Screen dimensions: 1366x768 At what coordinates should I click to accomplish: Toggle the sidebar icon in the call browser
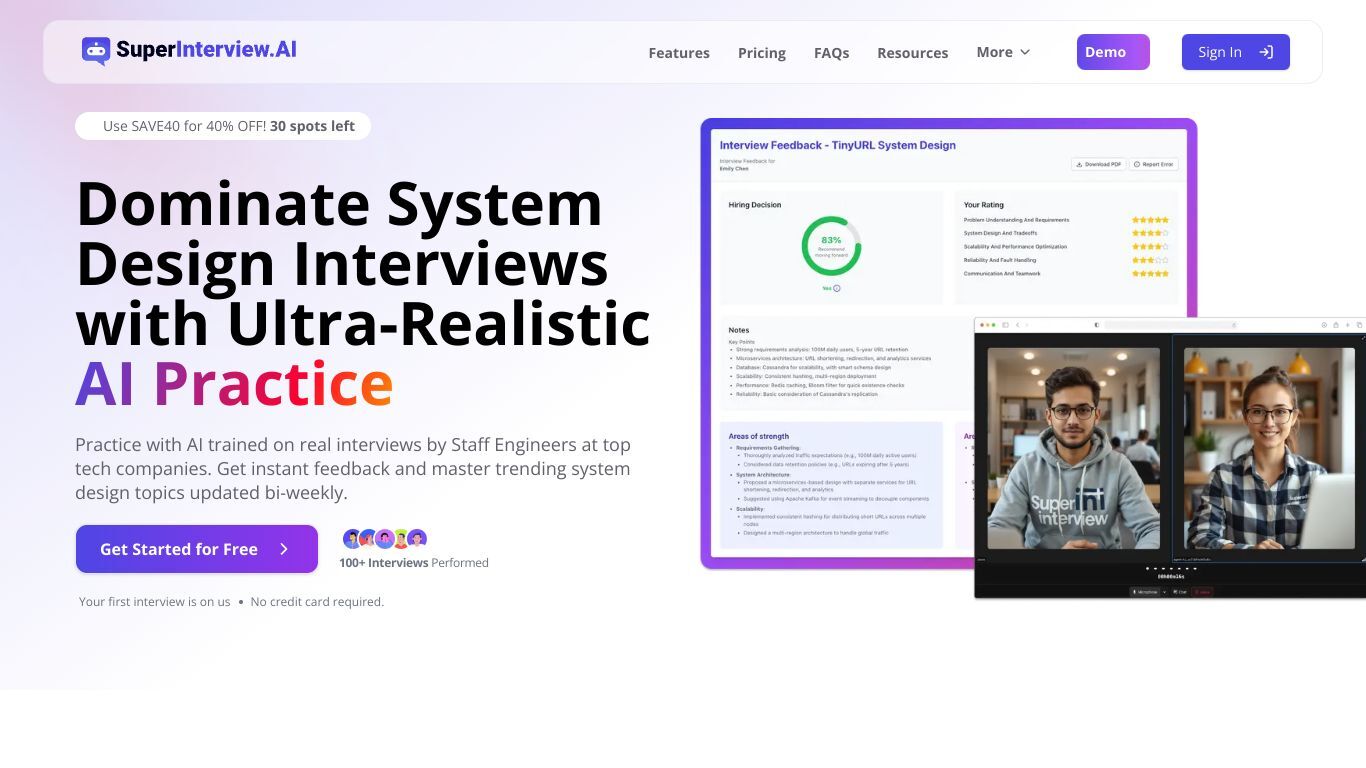(x=1006, y=325)
